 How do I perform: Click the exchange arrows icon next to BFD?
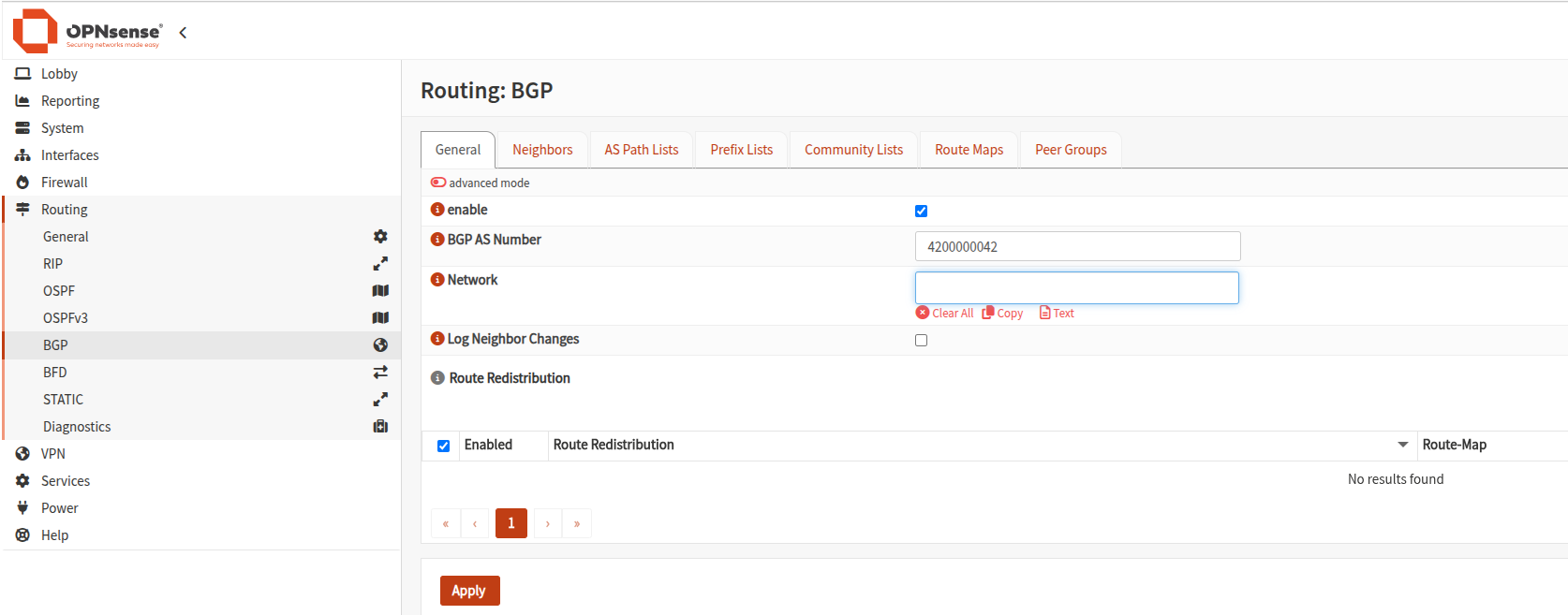pos(380,373)
